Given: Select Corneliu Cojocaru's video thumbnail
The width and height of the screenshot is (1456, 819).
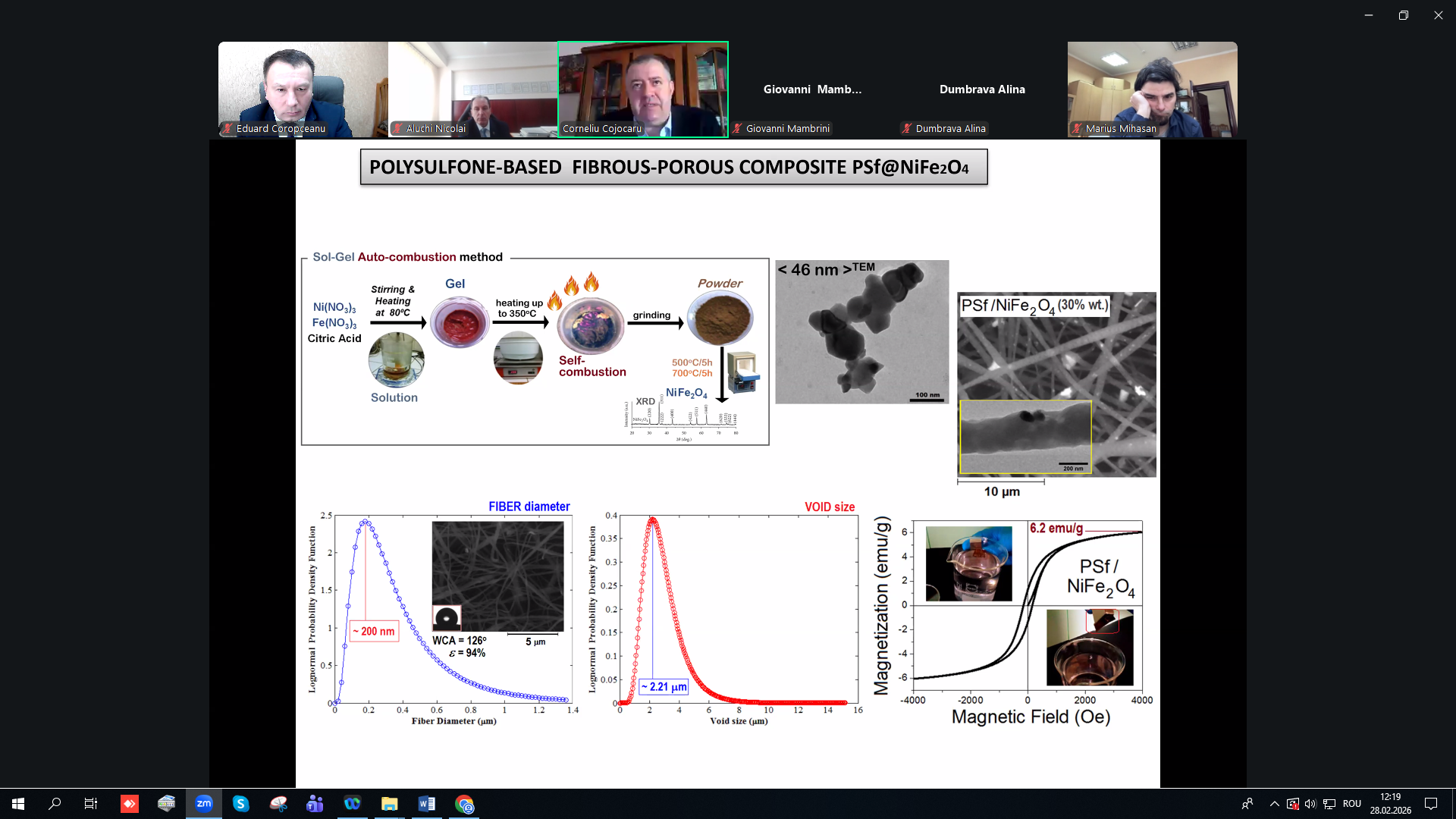Looking at the screenshot, I should coord(643,89).
